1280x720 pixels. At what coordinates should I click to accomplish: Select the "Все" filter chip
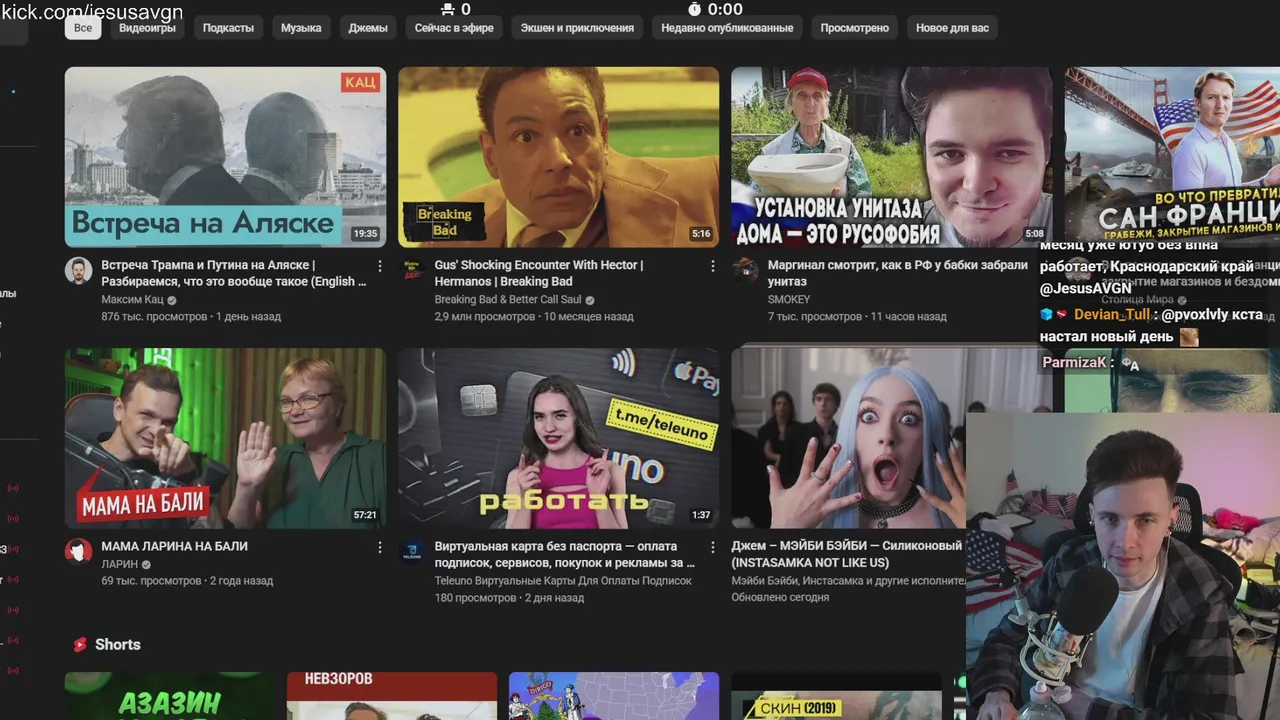point(83,28)
